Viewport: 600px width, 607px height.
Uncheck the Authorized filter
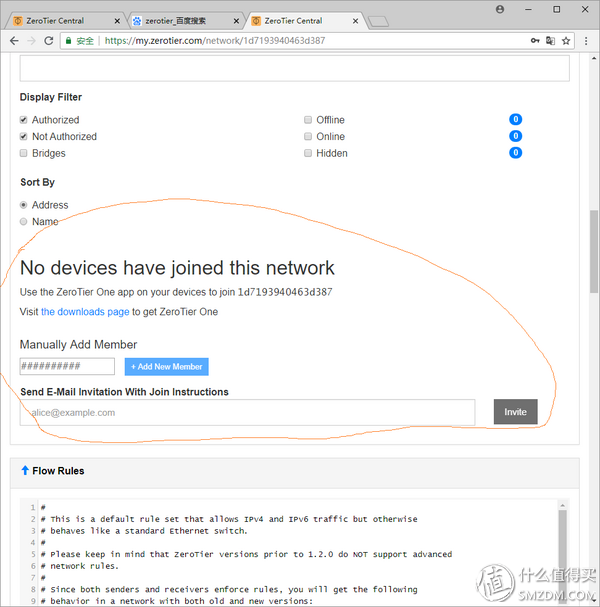click(24, 120)
